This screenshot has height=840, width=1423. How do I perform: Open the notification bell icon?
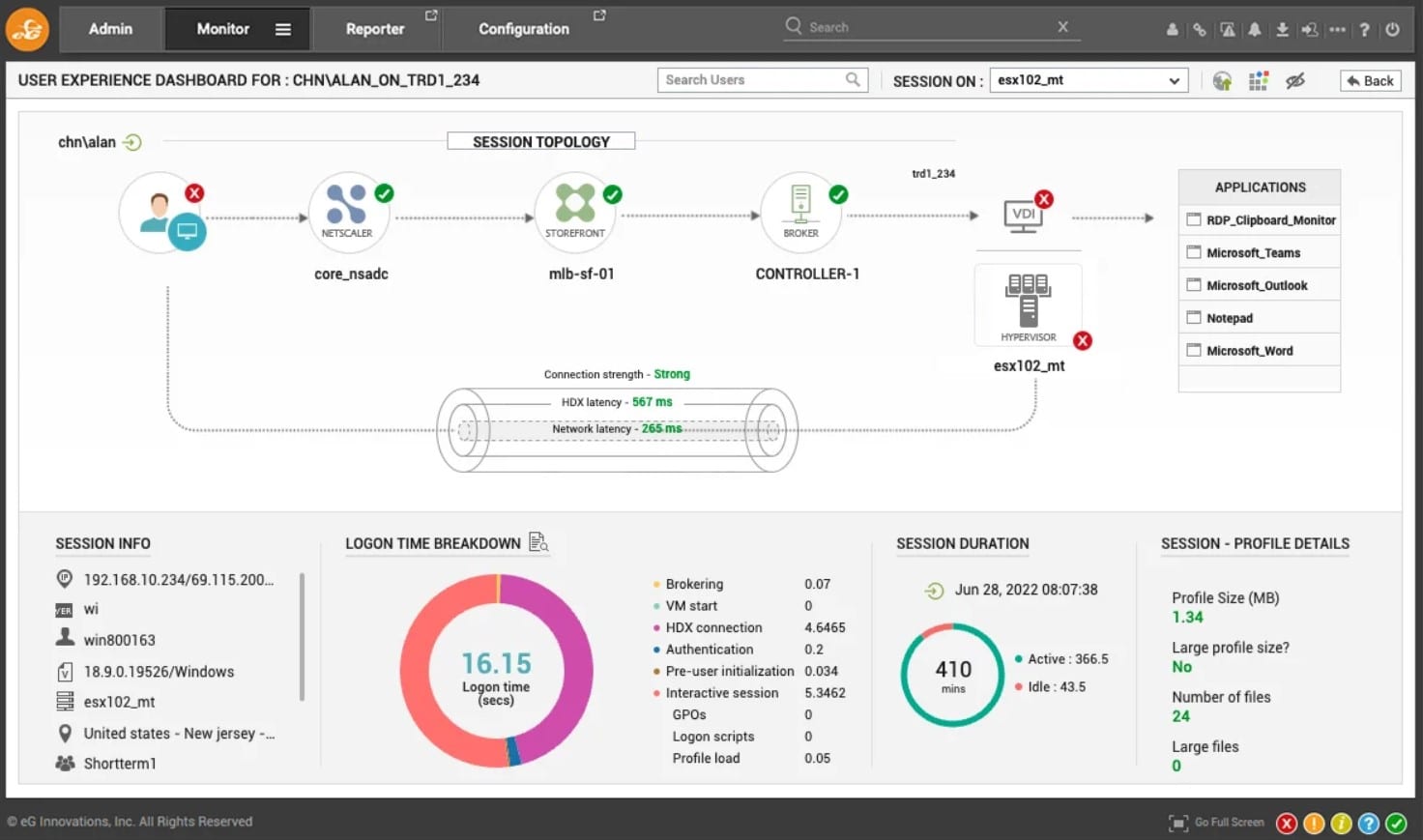[x=1254, y=29]
